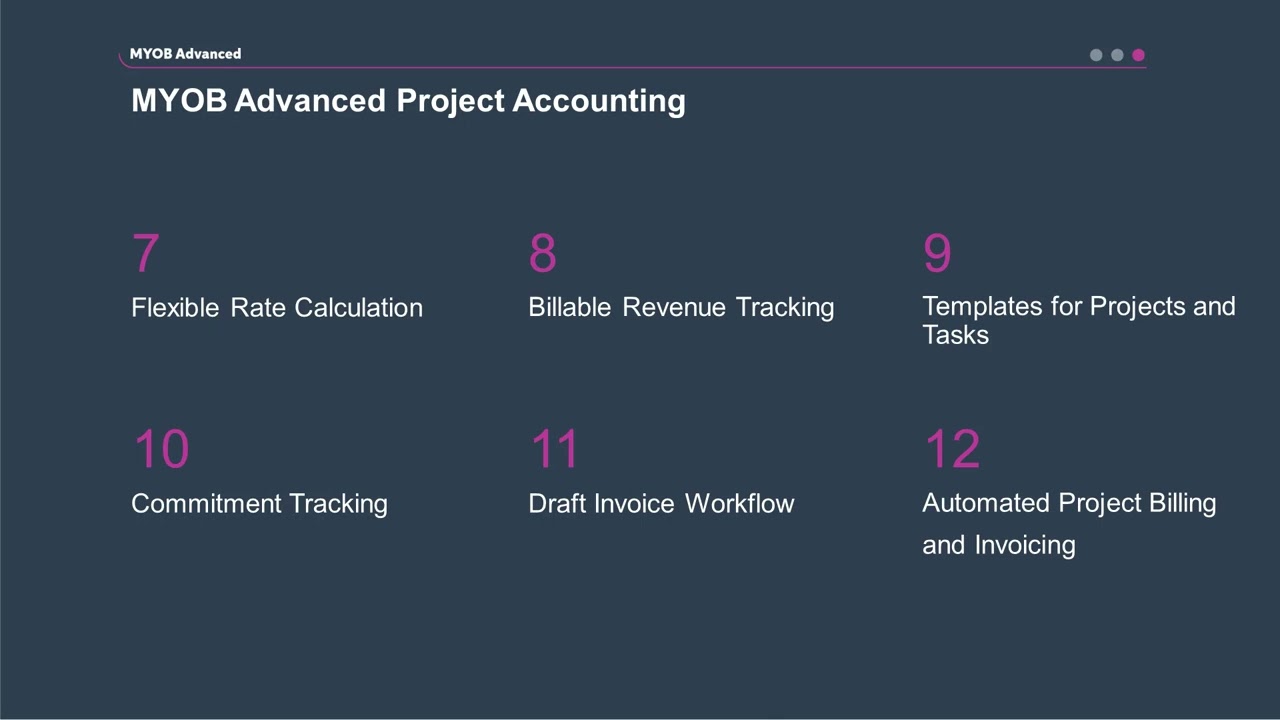
Task: Select the second grey progress dot
Action: coord(1117,55)
